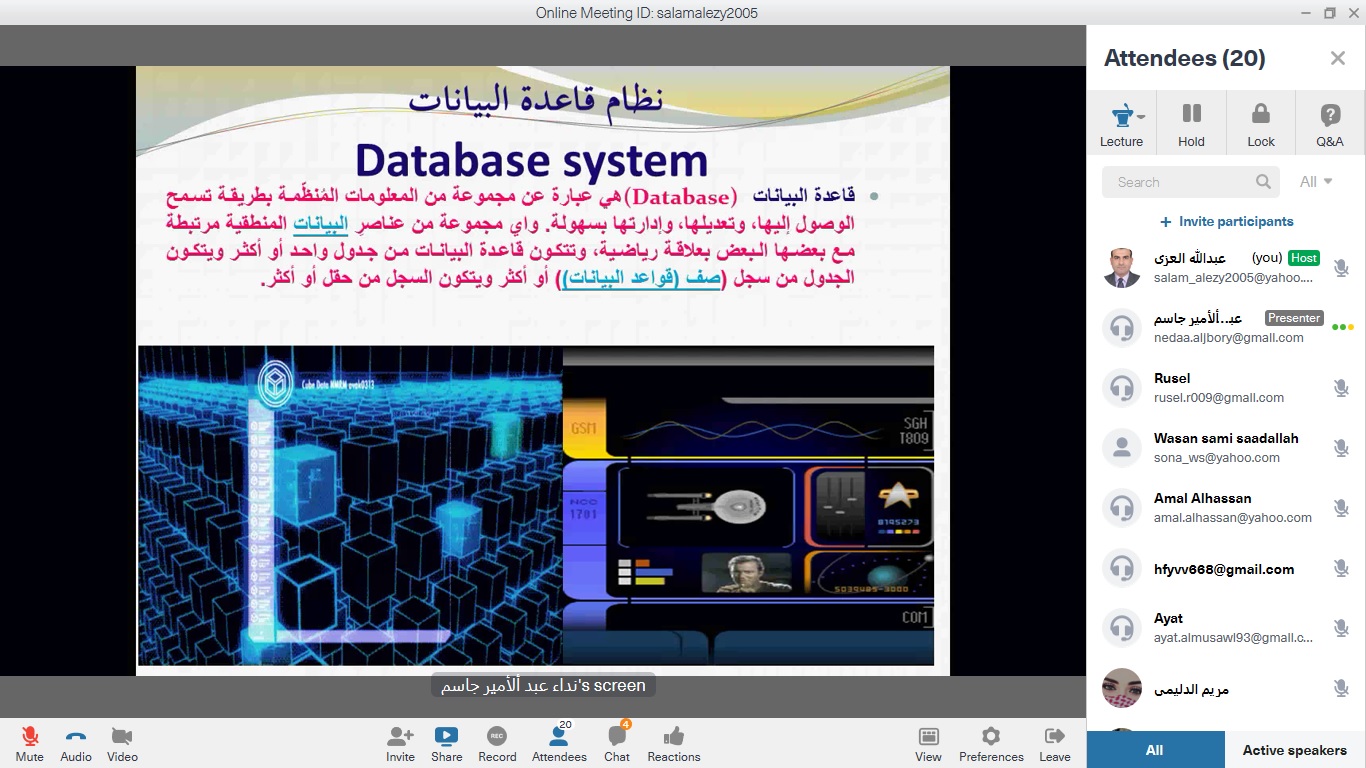The width and height of the screenshot is (1366, 768).
Task: Toggle Wasan sami saadallah's microphone
Action: 1341,448
